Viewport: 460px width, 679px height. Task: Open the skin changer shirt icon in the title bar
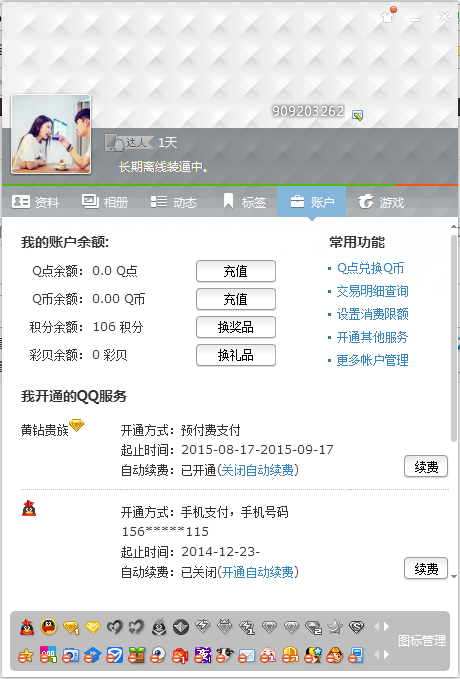point(388,16)
